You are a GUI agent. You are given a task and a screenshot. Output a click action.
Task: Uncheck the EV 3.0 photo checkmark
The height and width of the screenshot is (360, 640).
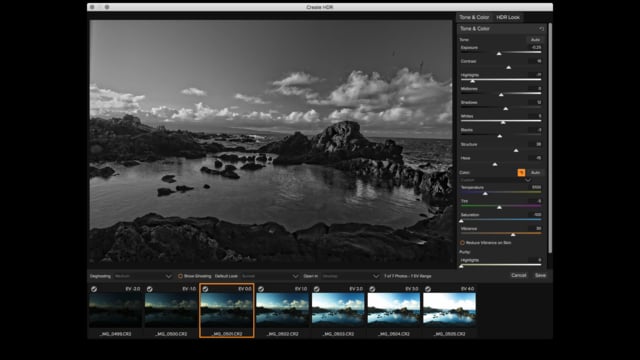(372, 289)
